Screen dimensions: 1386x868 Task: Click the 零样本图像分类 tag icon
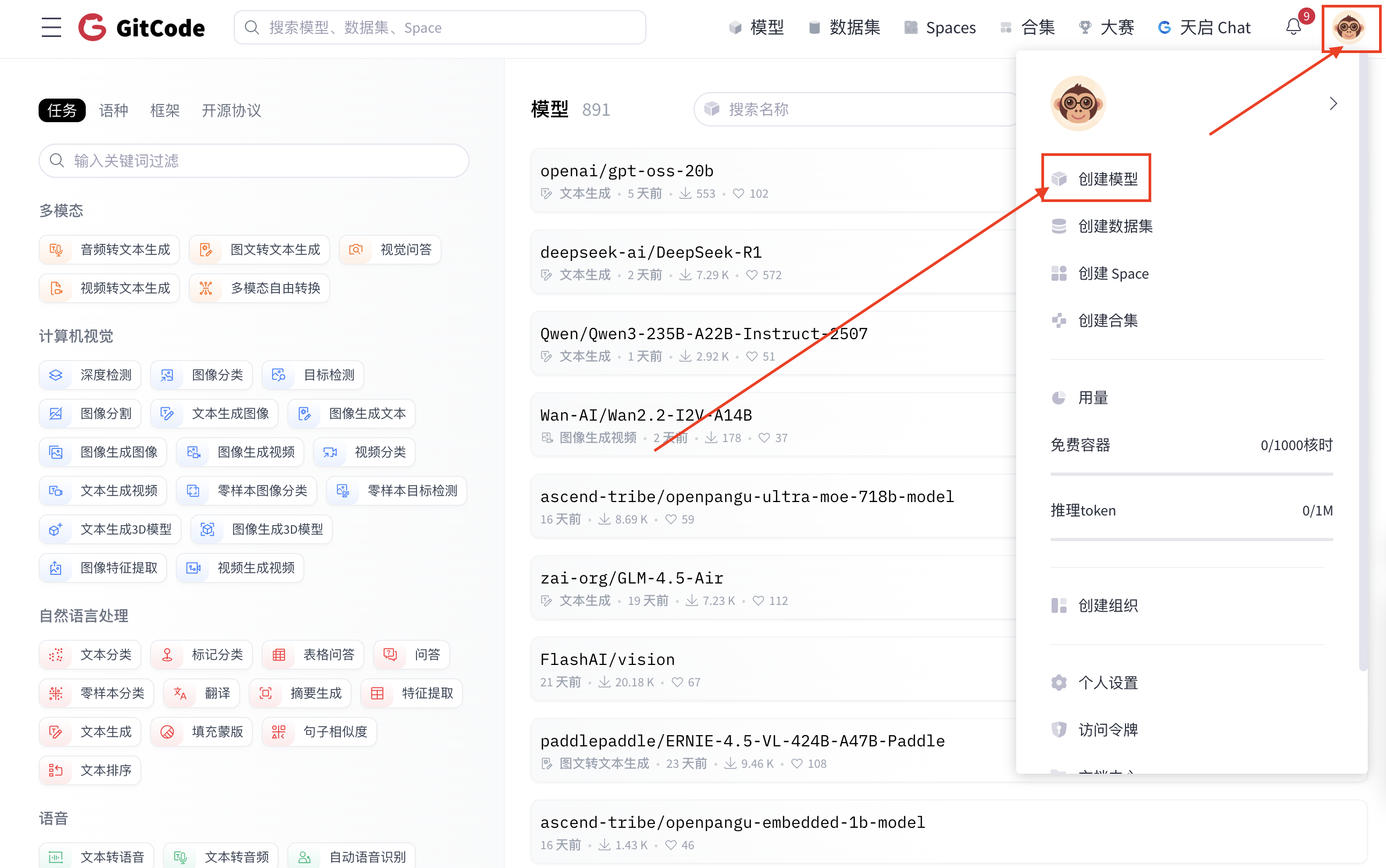pyautogui.click(x=193, y=491)
